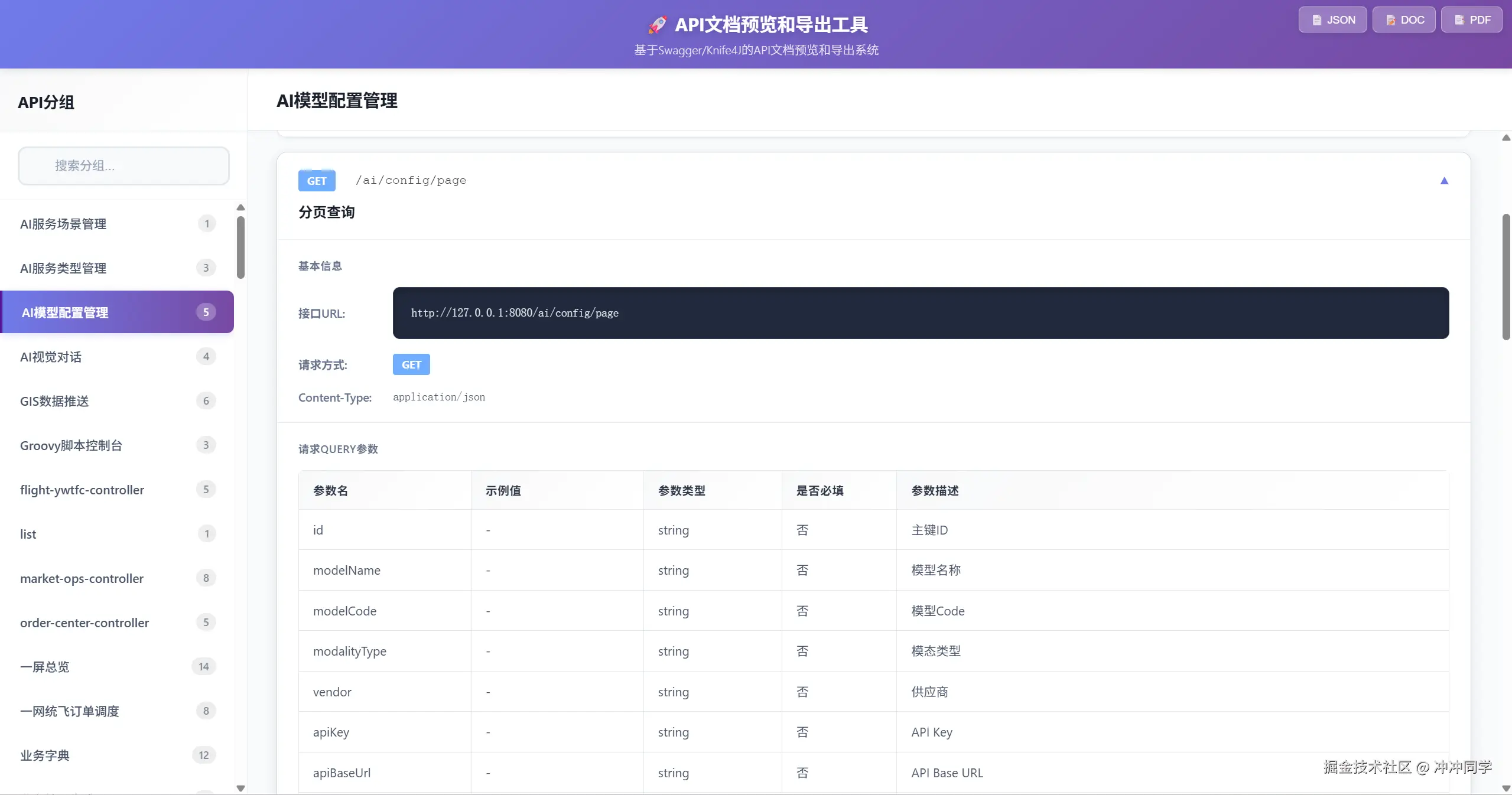The width and height of the screenshot is (1512, 795).
Task: Click the PDF export file icon
Action: click(x=1459, y=20)
